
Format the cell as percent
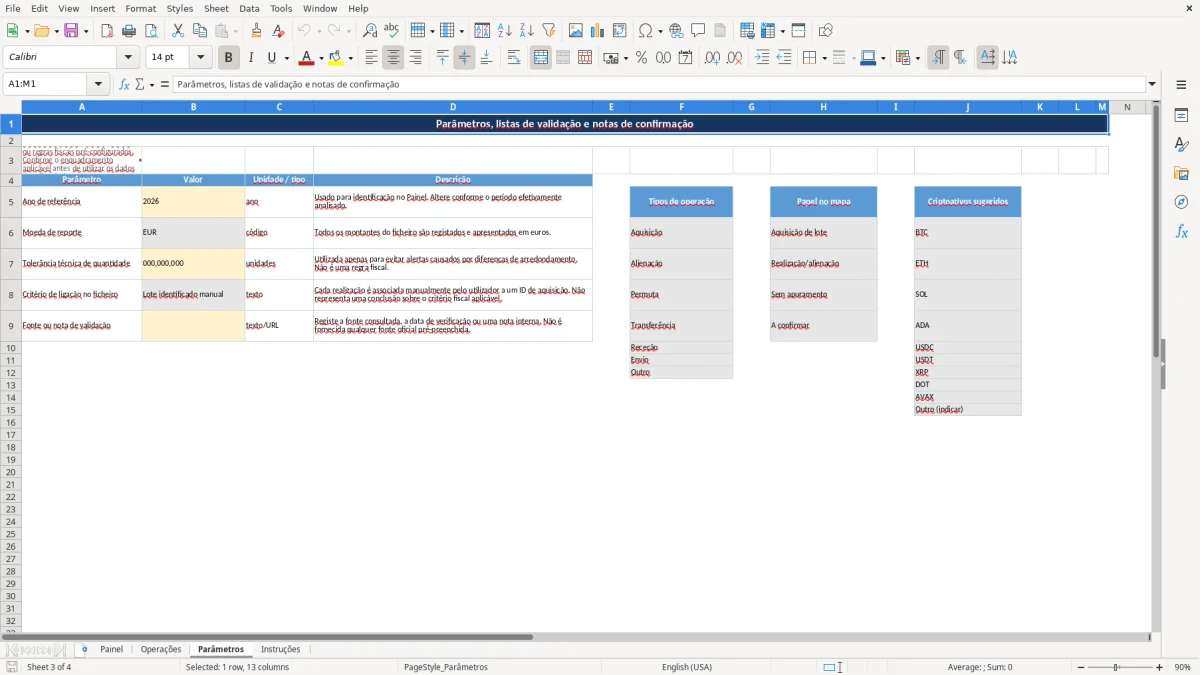click(x=641, y=58)
